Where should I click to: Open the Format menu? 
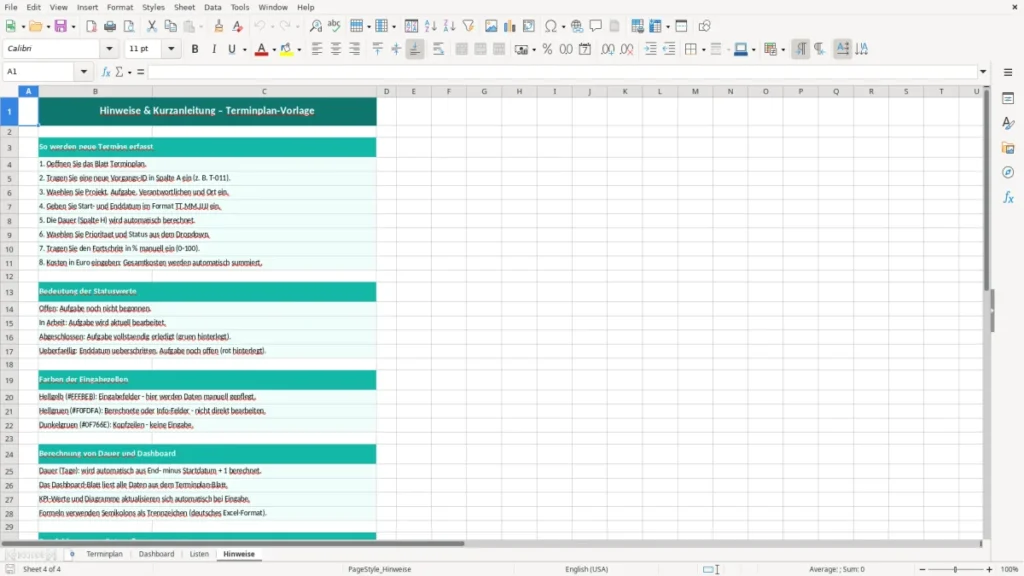(120, 7)
